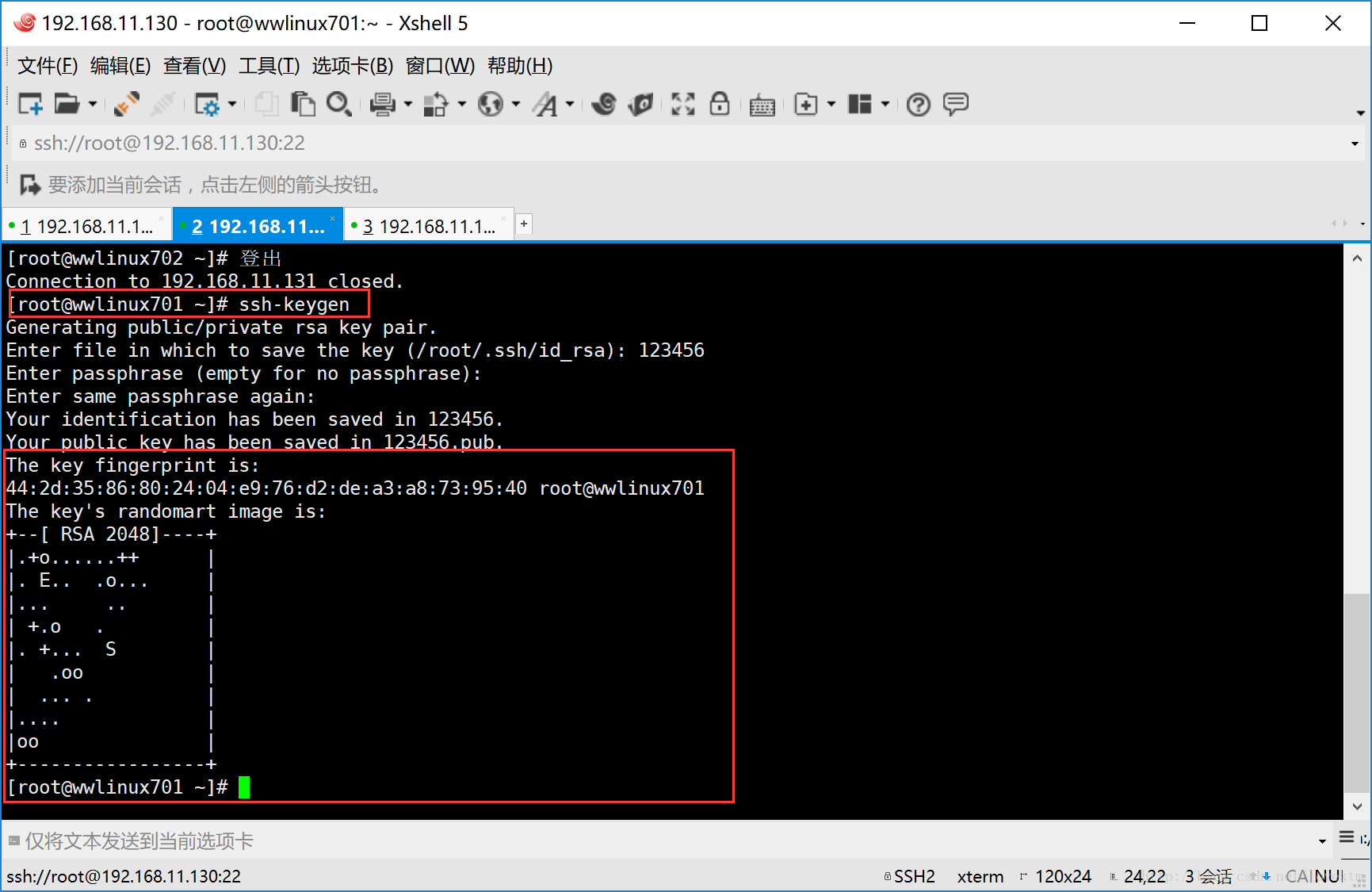
Task: Click the file transfer icon
Action: [x=436, y=104]
